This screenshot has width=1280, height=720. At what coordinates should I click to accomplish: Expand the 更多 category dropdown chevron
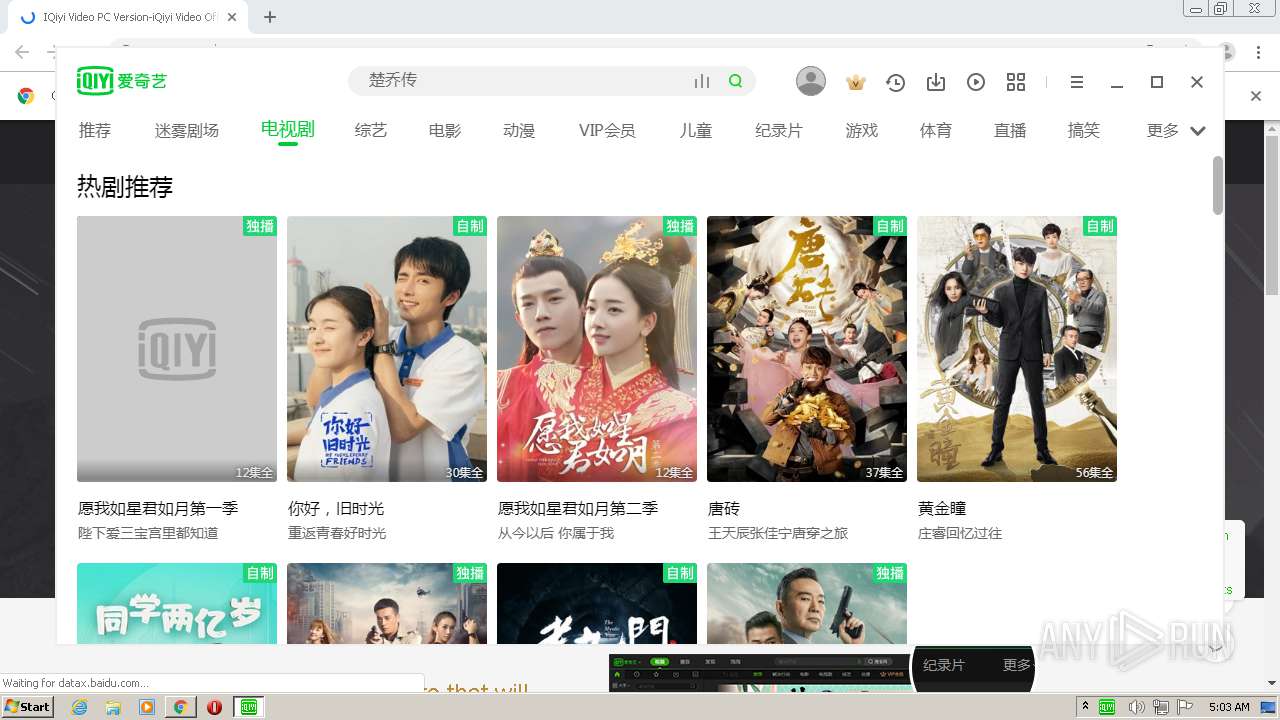1198,131
